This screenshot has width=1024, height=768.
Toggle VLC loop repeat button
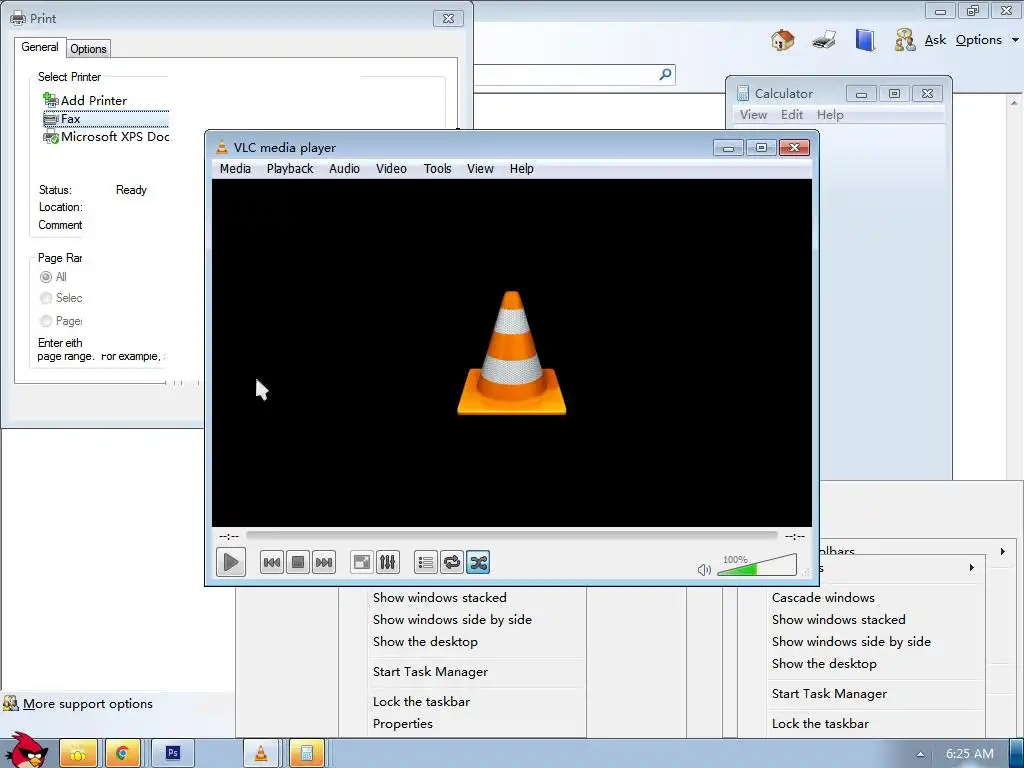[x=452, y=562]
